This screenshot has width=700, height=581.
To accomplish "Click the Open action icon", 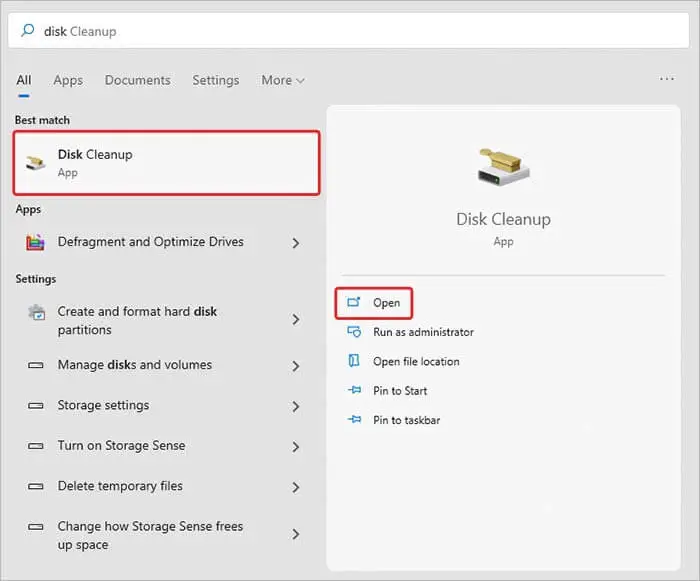I will (354, 302).
